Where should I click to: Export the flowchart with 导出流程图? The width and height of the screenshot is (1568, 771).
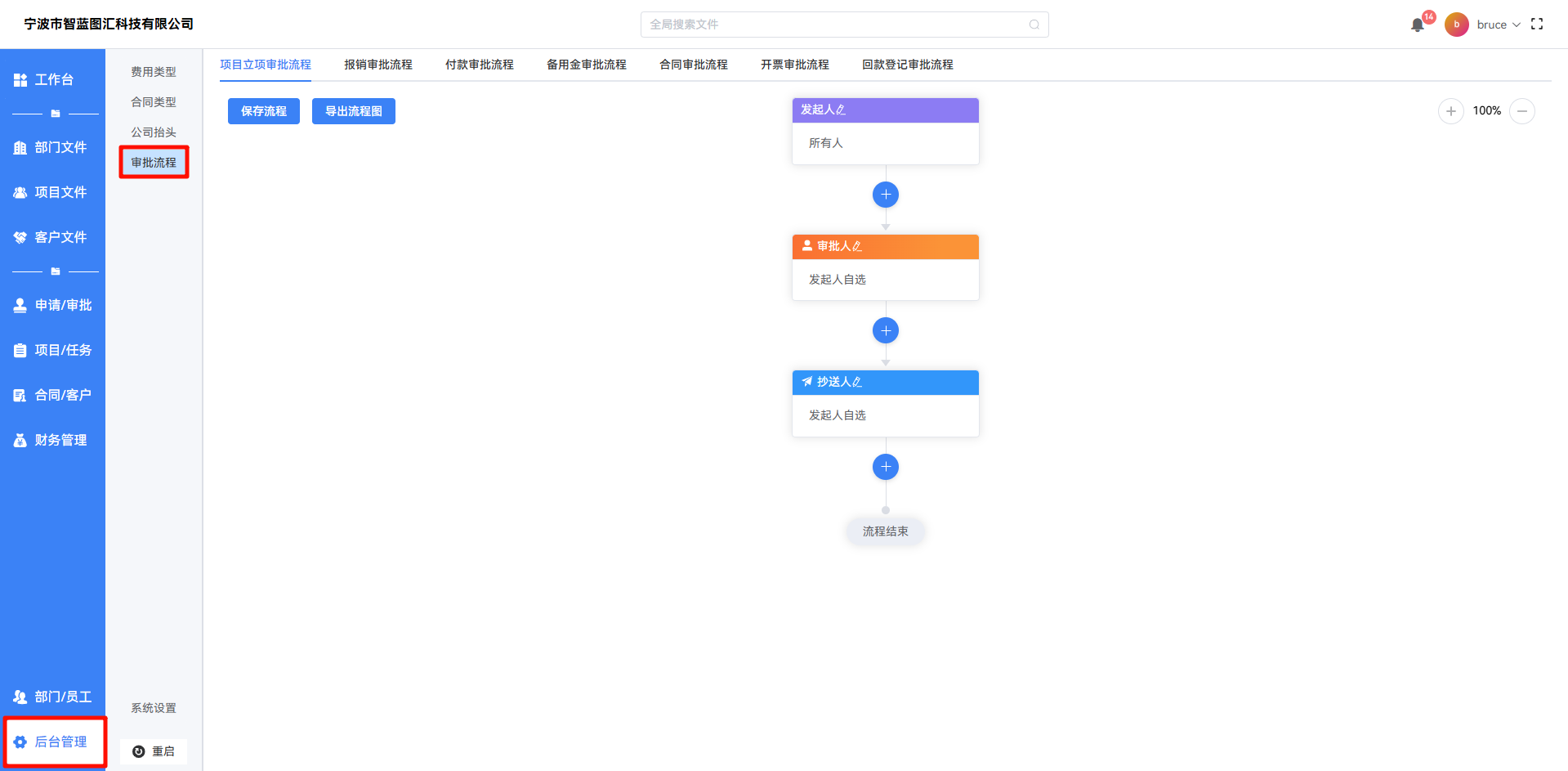point(353,111)
